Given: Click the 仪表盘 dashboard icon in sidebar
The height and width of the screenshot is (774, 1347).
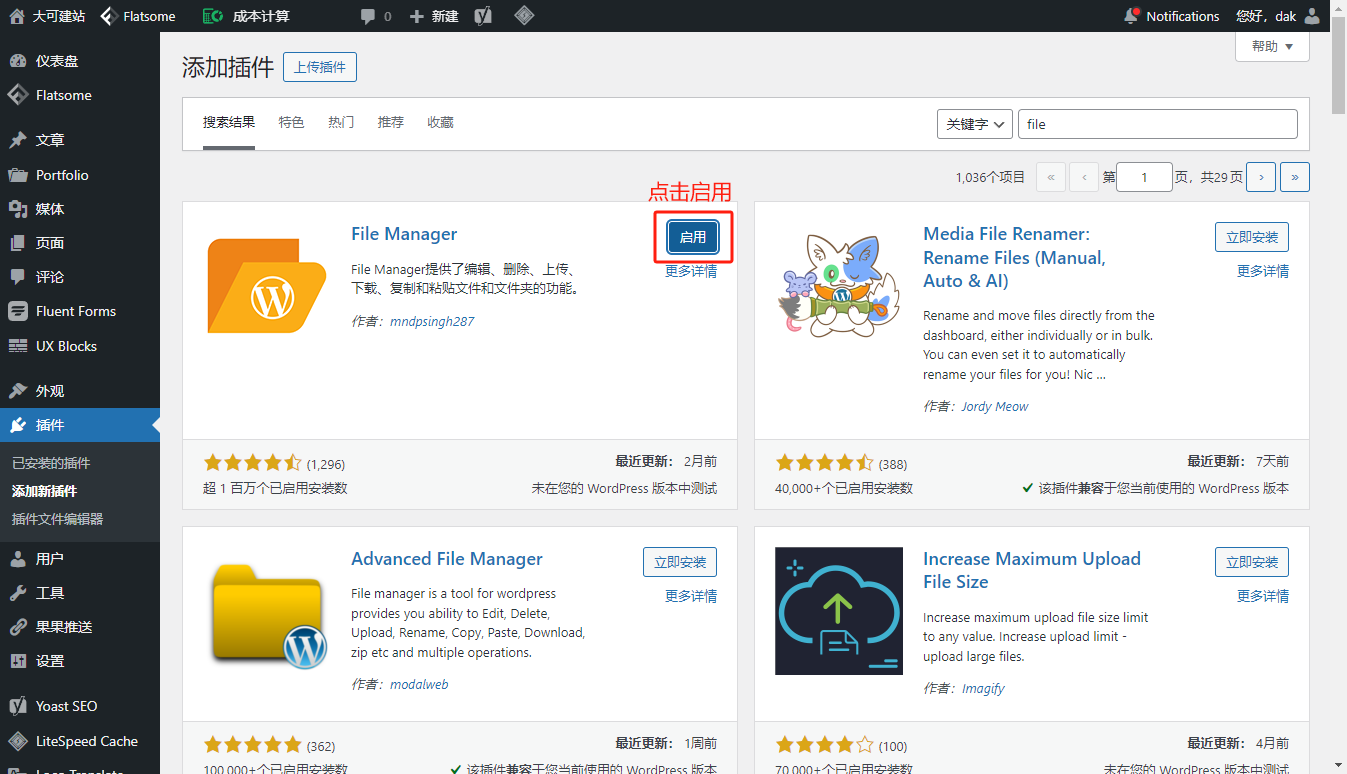Looking at the screenshot, I should click(x=18, y=61).
